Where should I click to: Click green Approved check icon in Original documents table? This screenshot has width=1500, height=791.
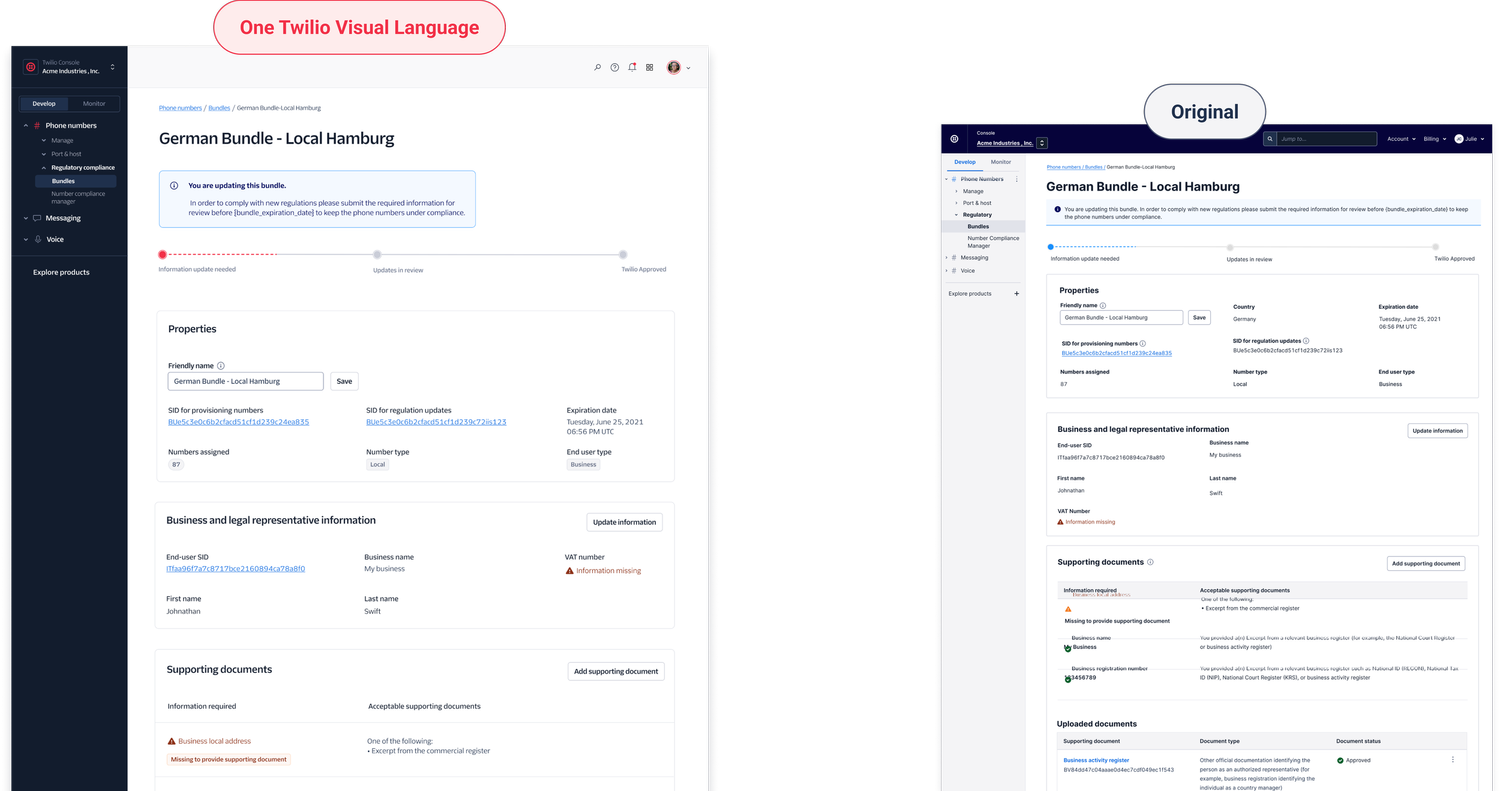click(1340, 760)
